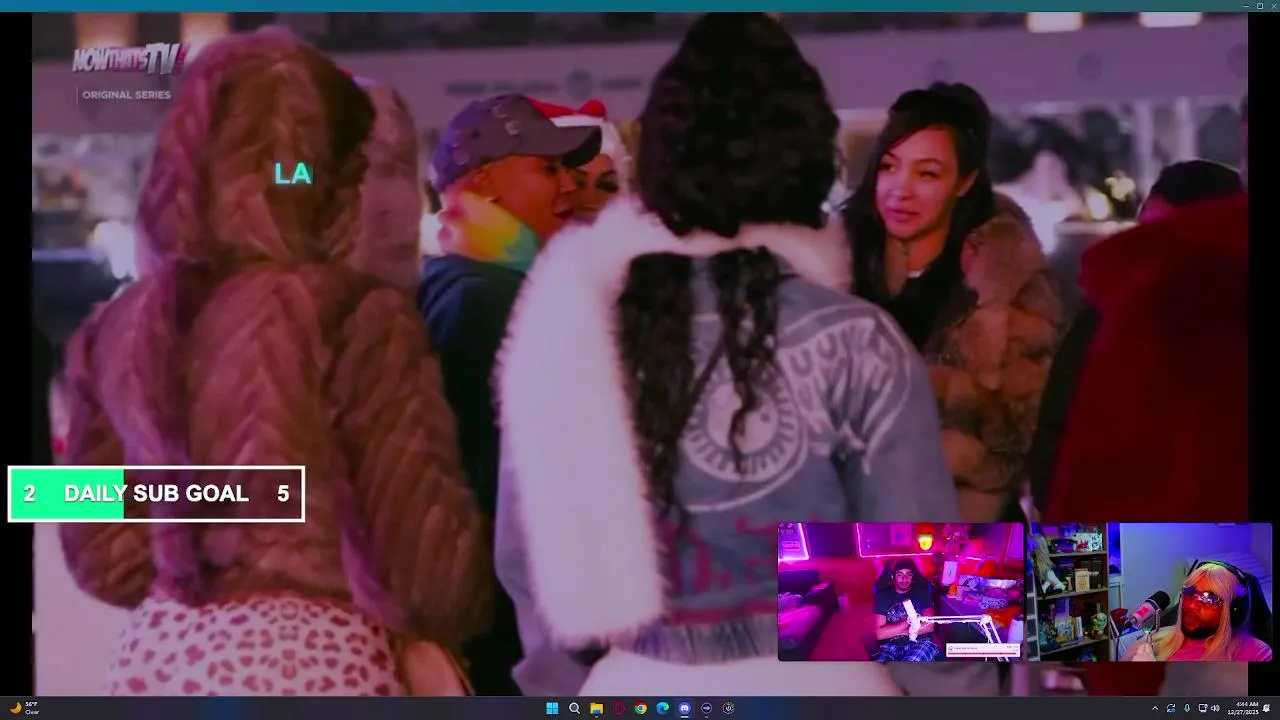Viewport: 1280px width, 720px height.
Task: Open the display/network tray icon
Action: (1203, 708)
